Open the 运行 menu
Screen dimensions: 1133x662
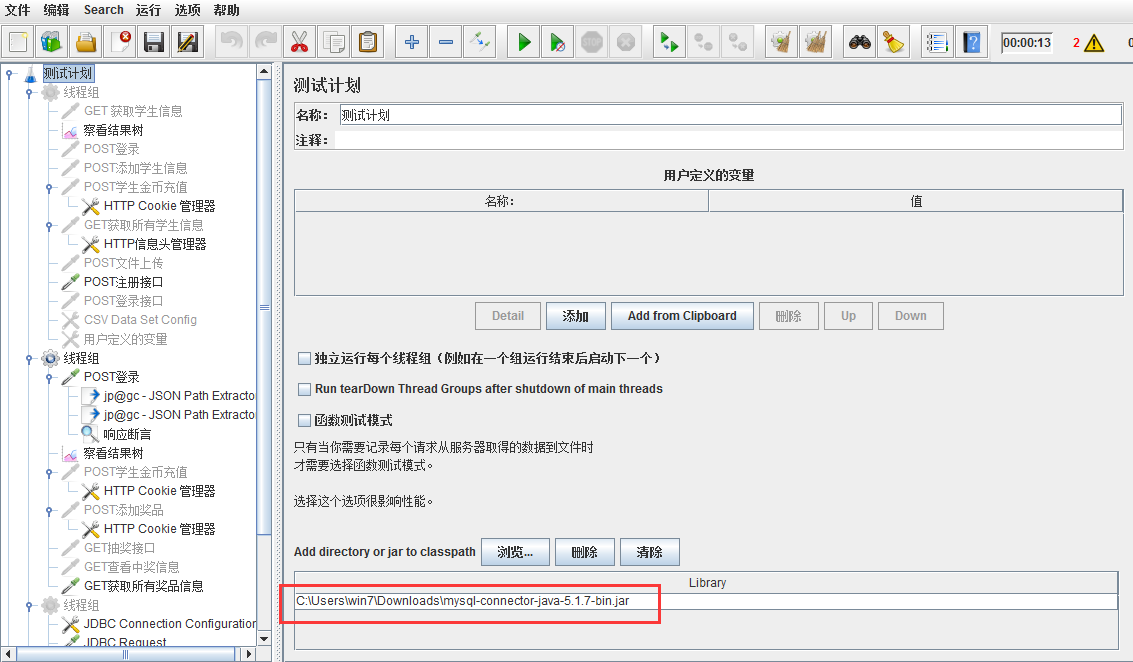(x=148, y=10)
